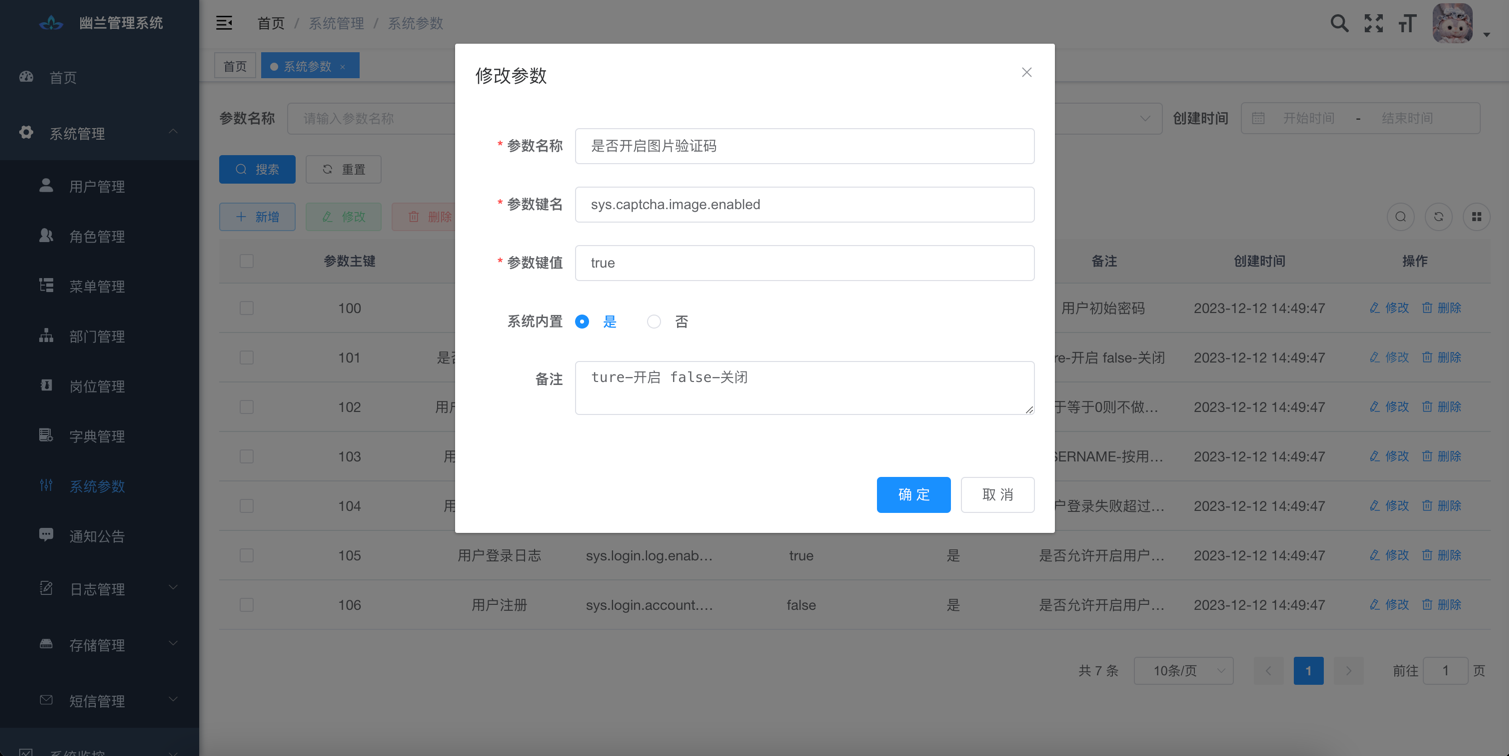The width and height of the screenshot is (1509, 756).
Task: Click the table refresh round icon
Action: (1439, 217)
